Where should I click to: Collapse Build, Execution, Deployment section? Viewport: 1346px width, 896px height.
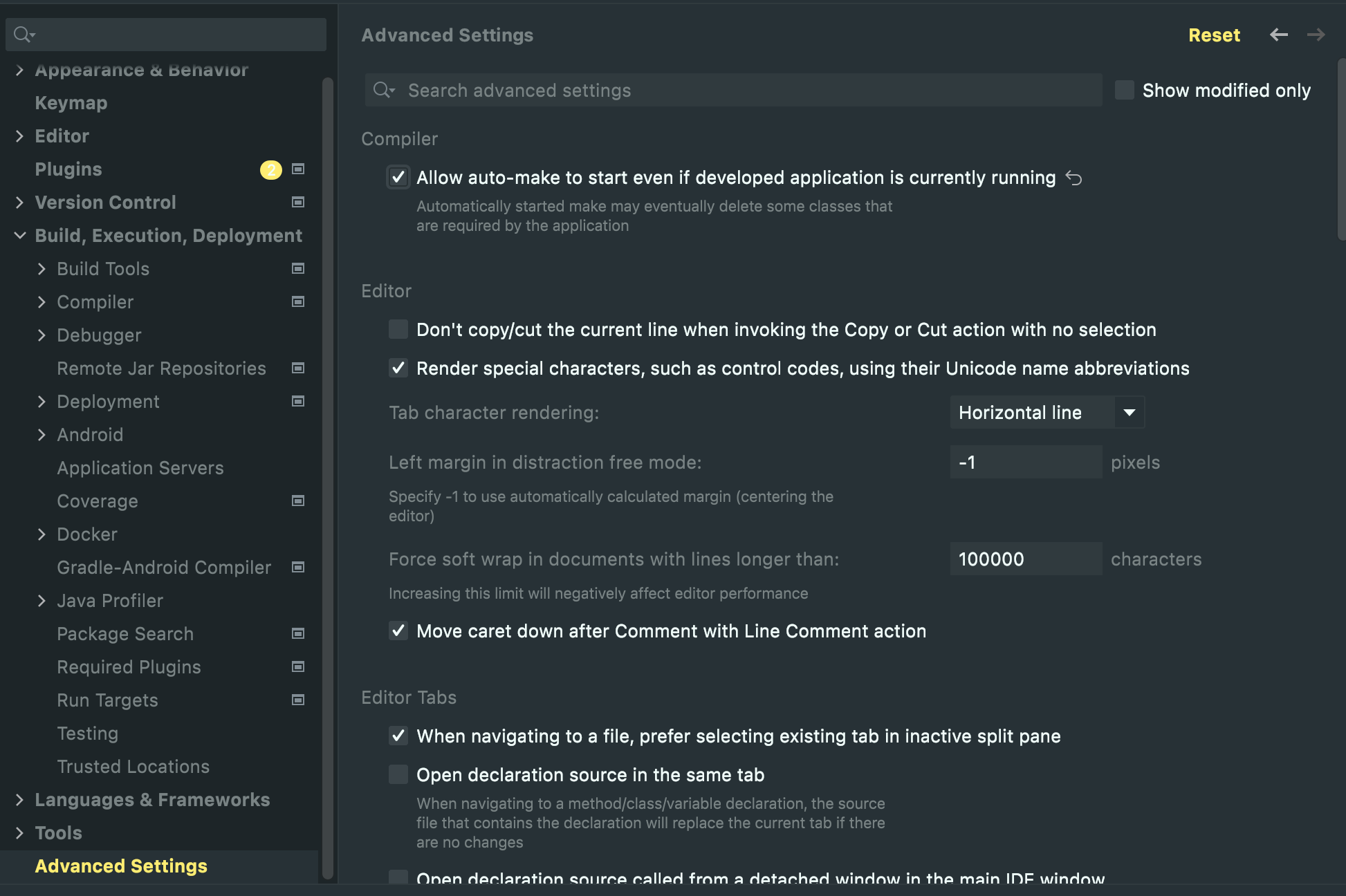20,235
